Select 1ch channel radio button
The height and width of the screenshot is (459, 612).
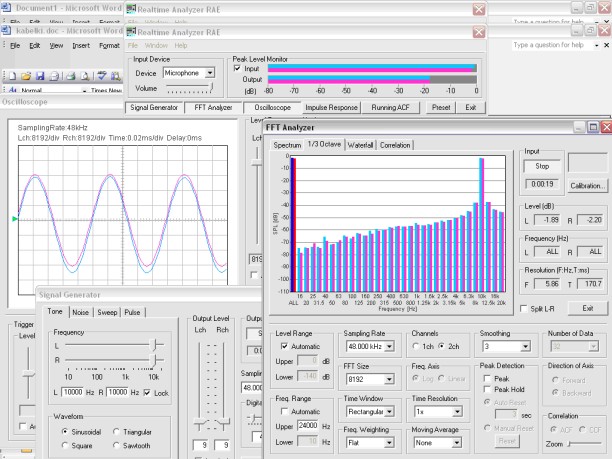[x=416, y=346]
